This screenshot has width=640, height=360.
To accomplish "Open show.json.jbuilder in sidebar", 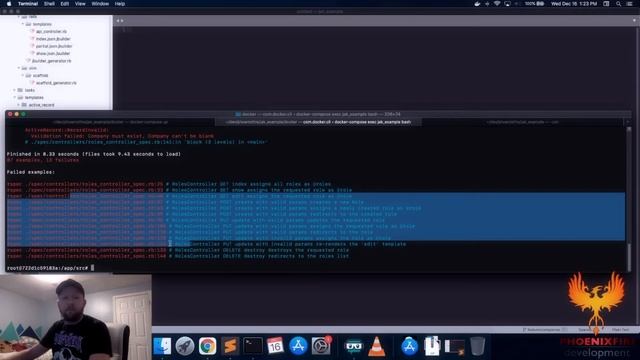I will click(x=53, y=53).
